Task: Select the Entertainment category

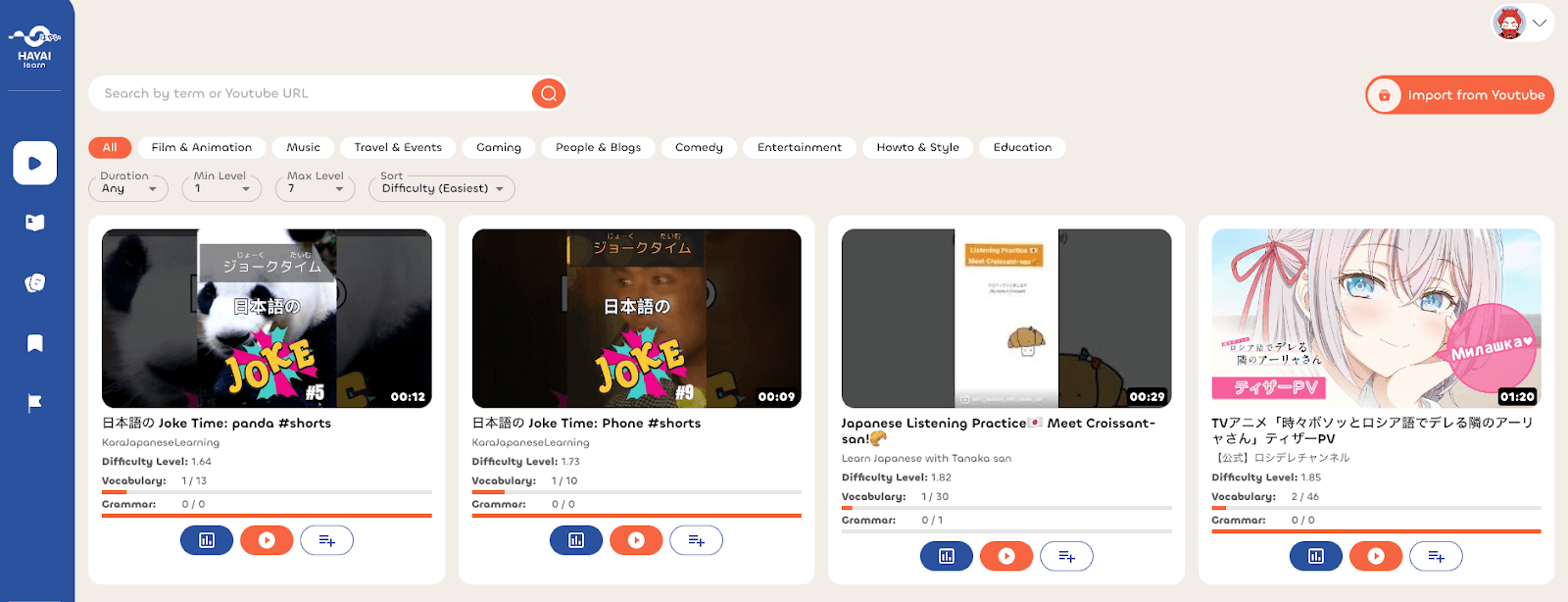Action: [x=800, y=147]
